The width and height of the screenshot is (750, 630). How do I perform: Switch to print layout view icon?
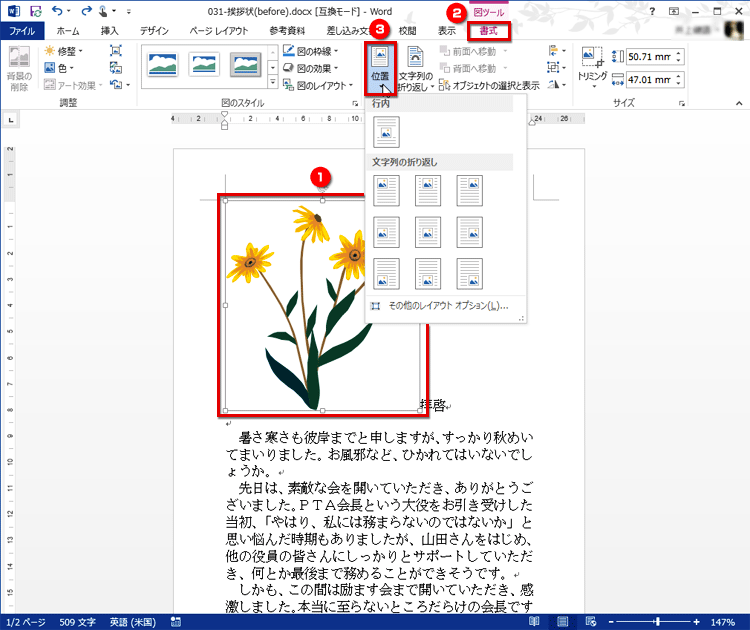(562, 621)
